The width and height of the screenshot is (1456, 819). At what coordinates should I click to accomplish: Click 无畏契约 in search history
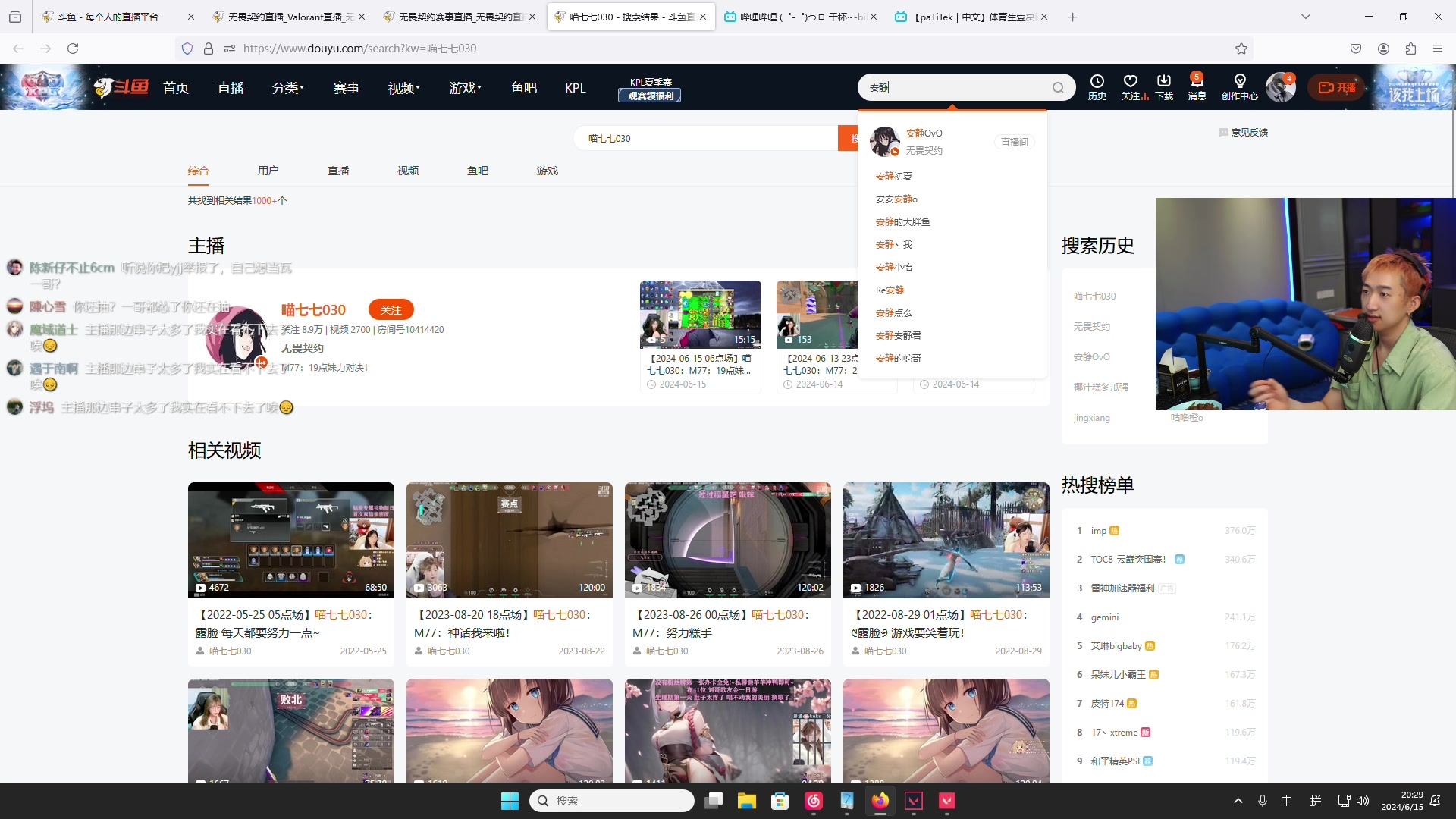click(x=1092, y=326)
